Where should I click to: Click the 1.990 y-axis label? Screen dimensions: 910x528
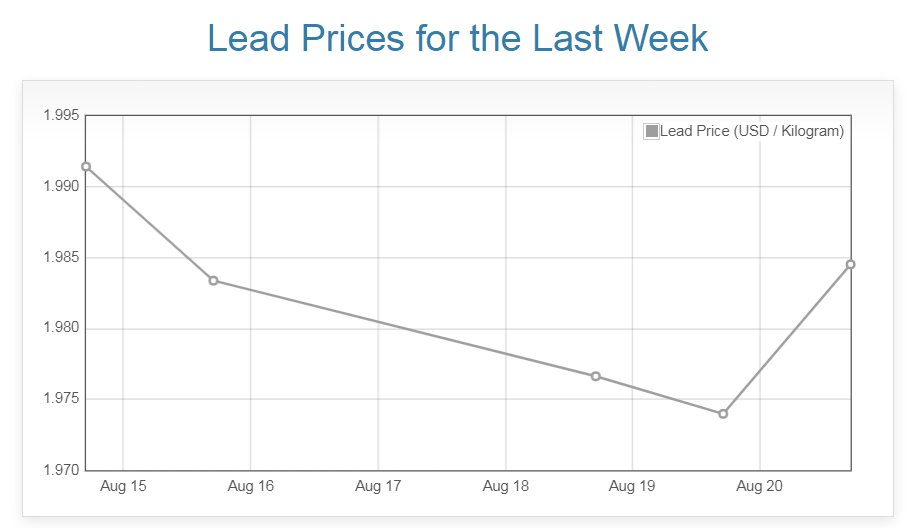[x=60, y=187]
